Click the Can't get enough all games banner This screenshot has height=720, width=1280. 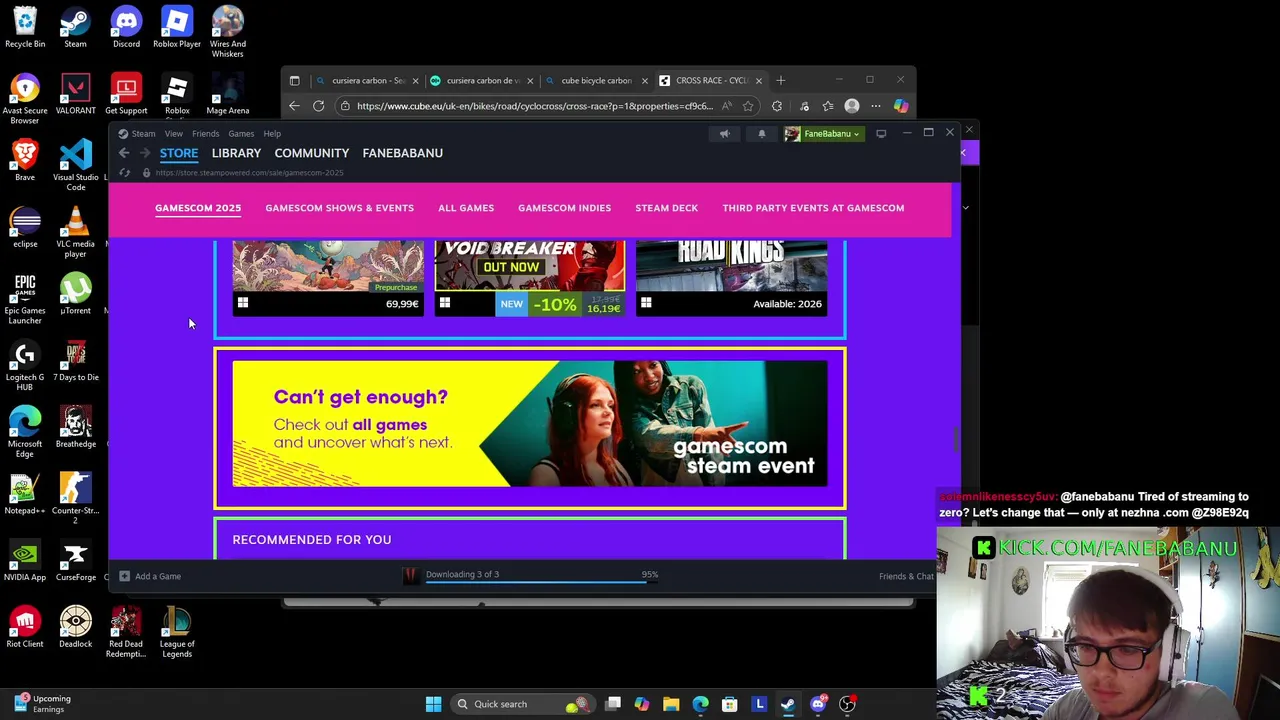[530, 424]
